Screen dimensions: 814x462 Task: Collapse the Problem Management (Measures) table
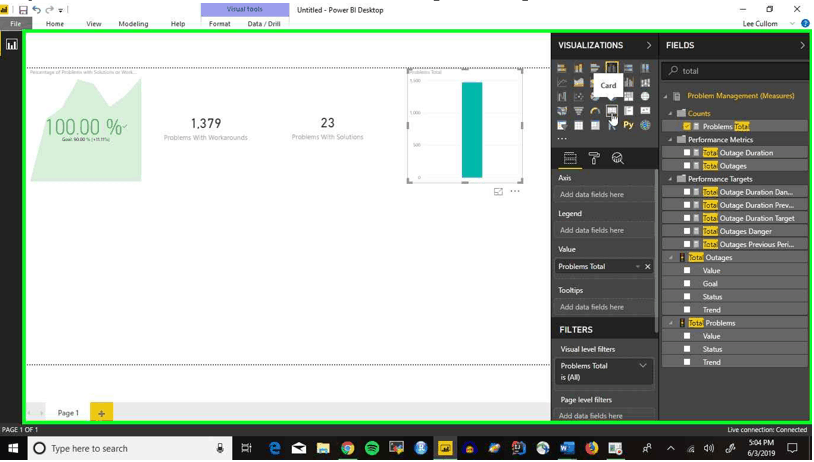666,96
